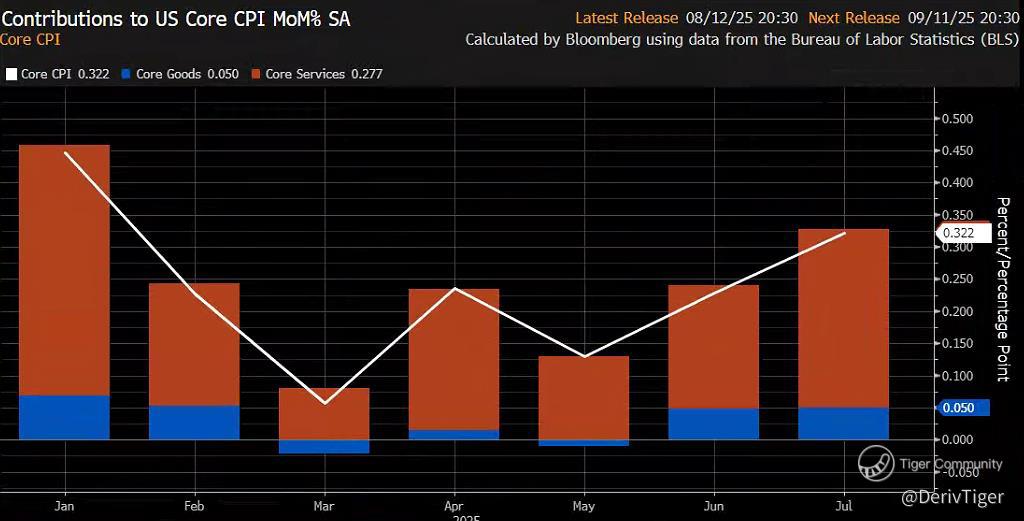Select the 'Core CPI 0.322' legend label

(x=65, y=74)
